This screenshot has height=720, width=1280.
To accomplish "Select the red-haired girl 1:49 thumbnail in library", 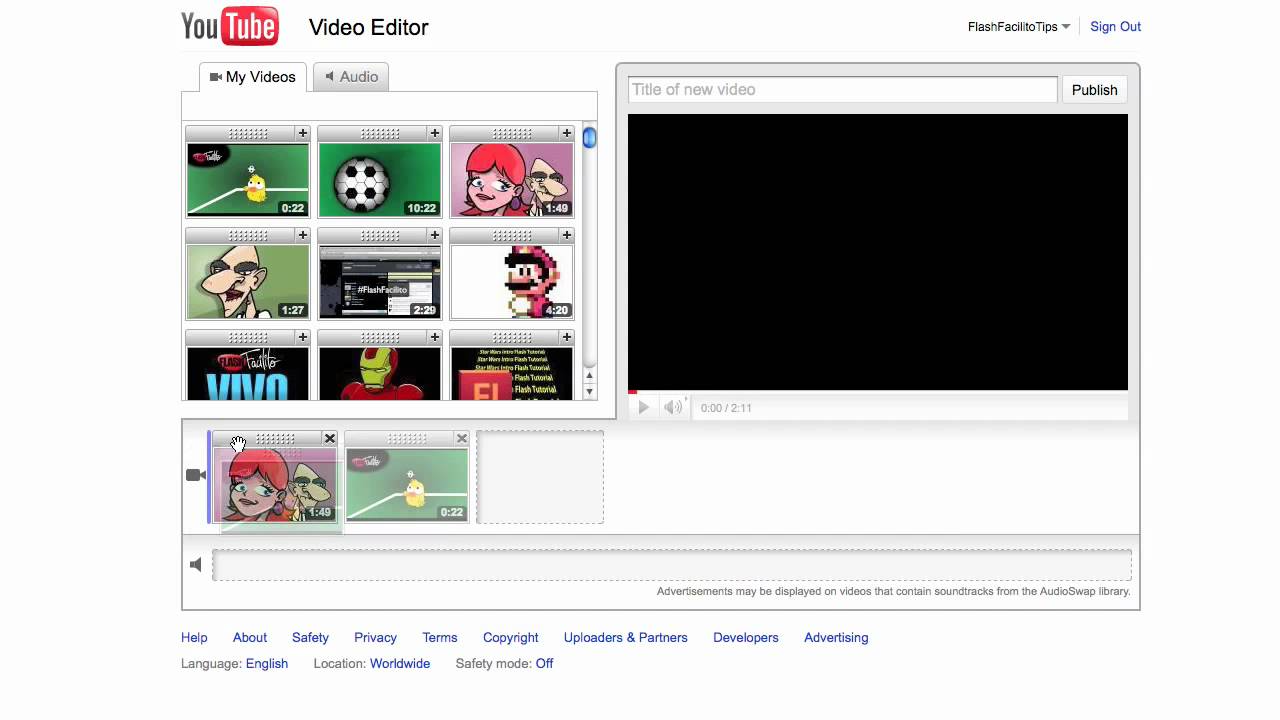I will coord(512,180).
